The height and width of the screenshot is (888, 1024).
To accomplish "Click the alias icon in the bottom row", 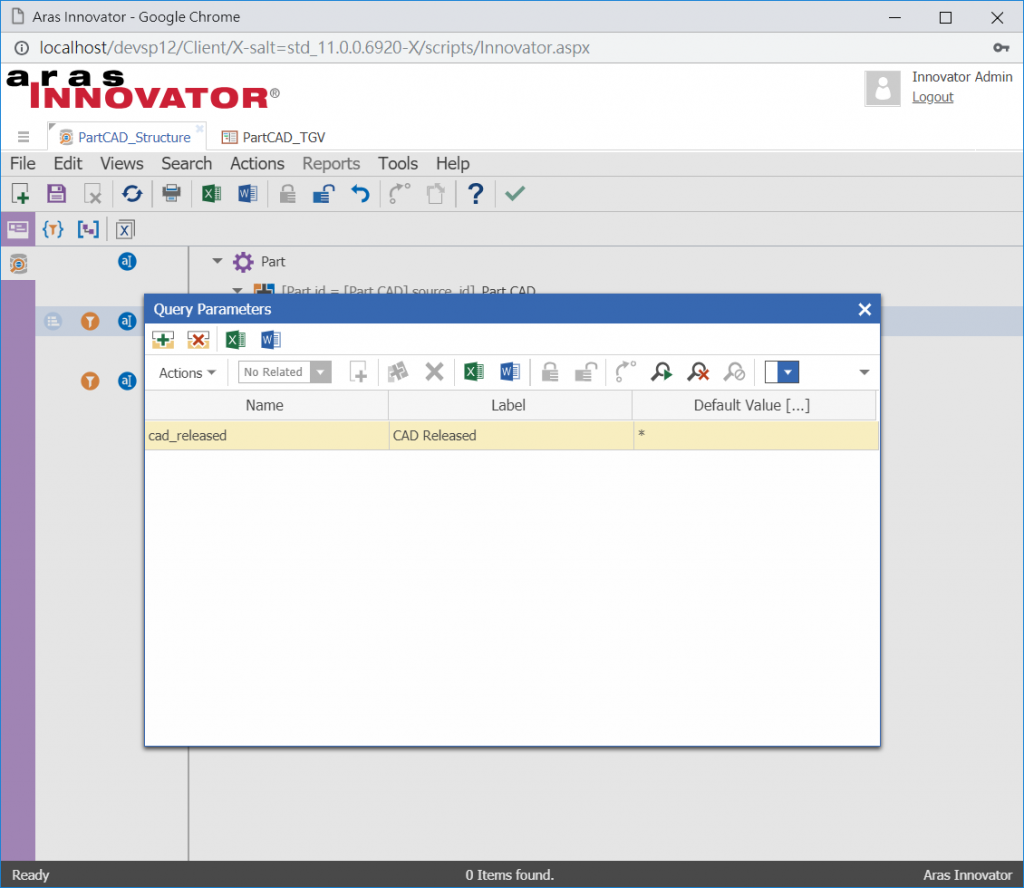I will tap(127, 381).
